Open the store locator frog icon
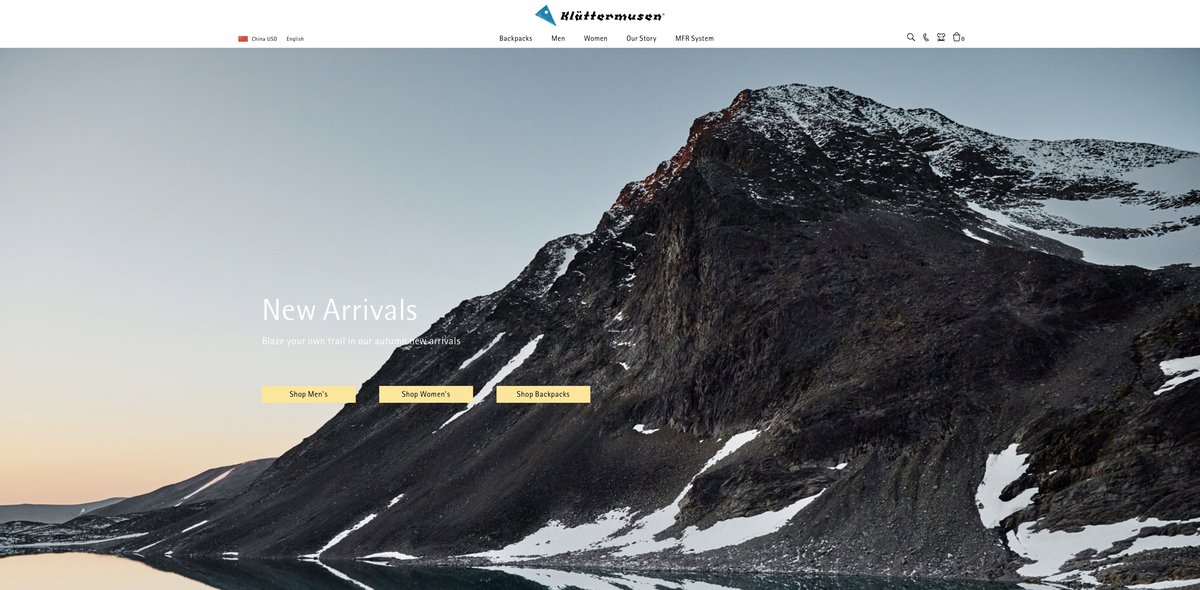 click(x=941, y=37)
